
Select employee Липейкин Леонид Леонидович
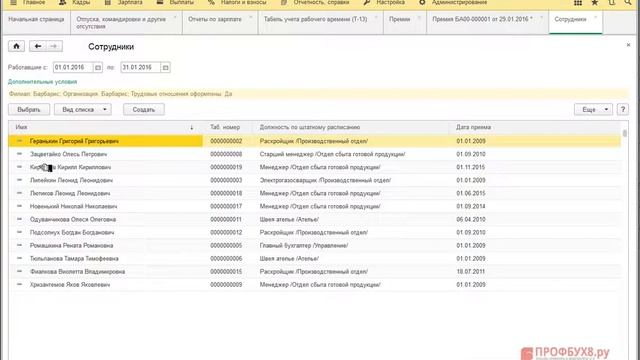[71, 180]
